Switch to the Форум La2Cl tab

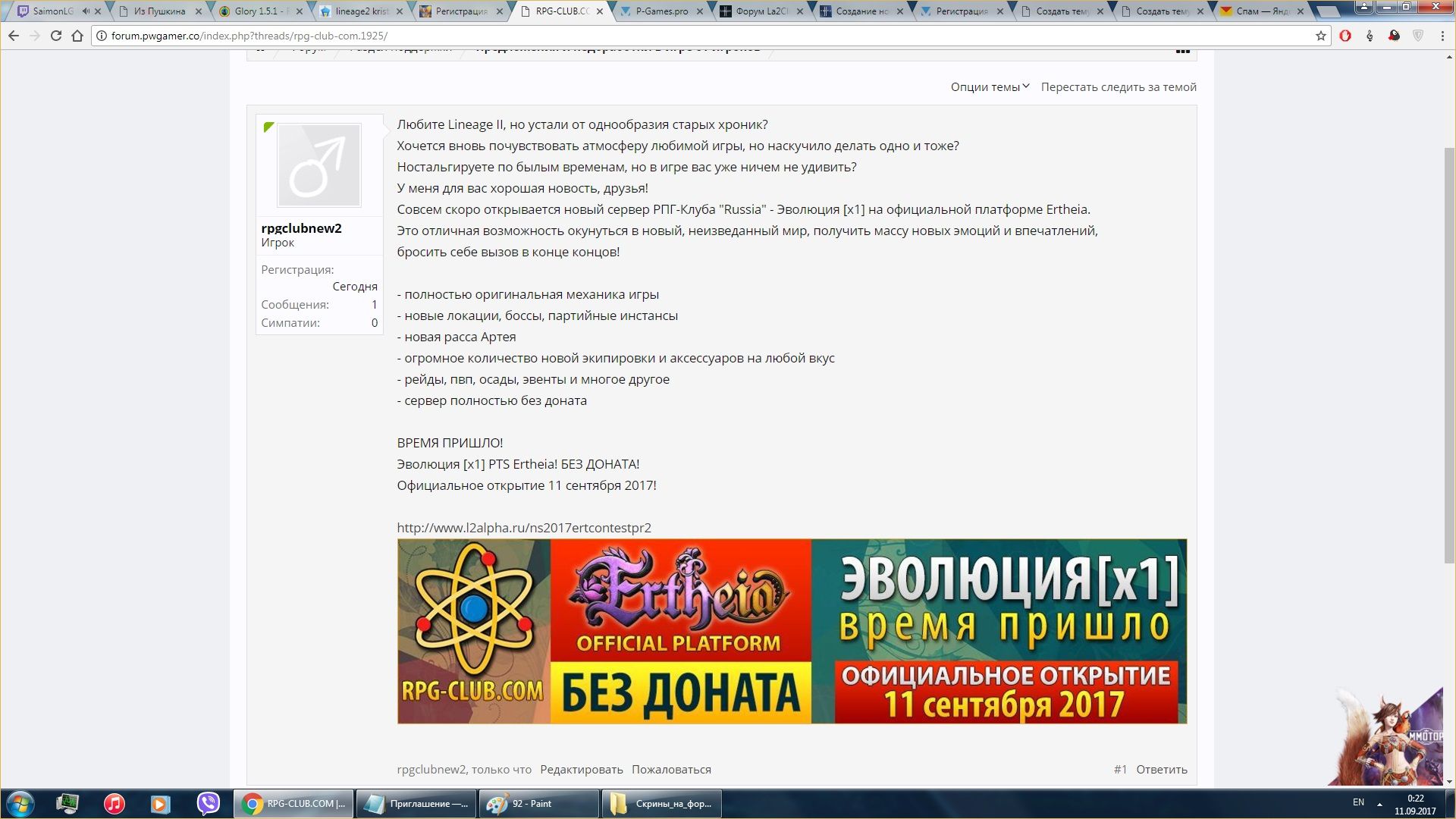pyautogui.click(x=761, y=11)
